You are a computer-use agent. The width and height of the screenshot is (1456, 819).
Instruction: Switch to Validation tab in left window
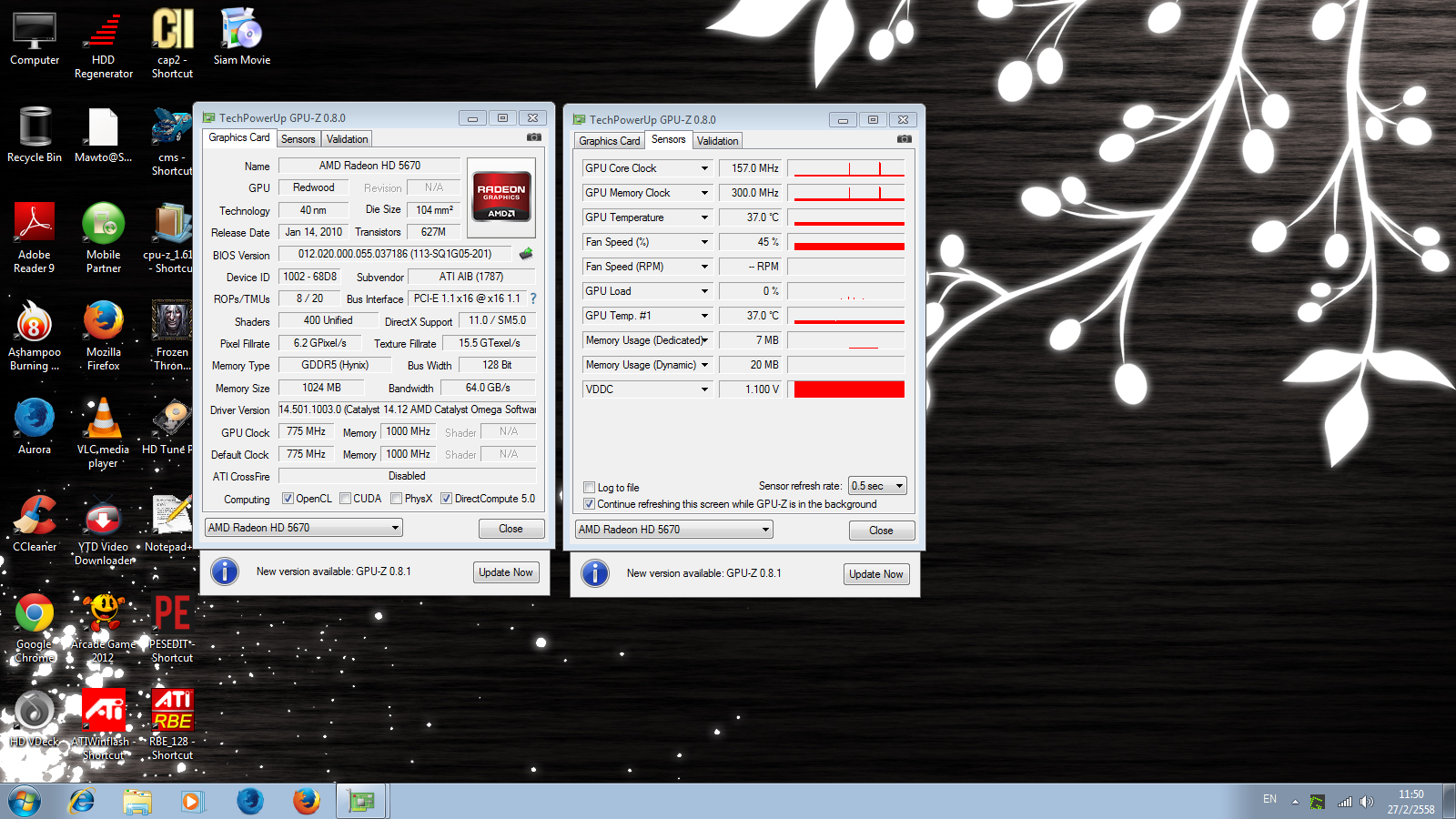point(348,139)
